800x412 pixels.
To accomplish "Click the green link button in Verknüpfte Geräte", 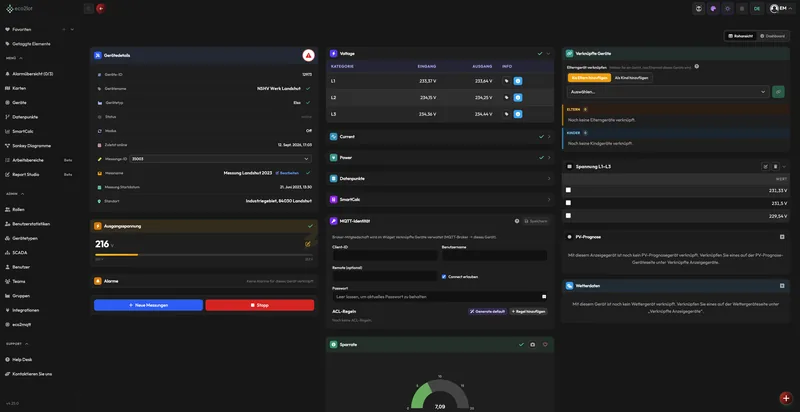I will [x=778, y=92].
